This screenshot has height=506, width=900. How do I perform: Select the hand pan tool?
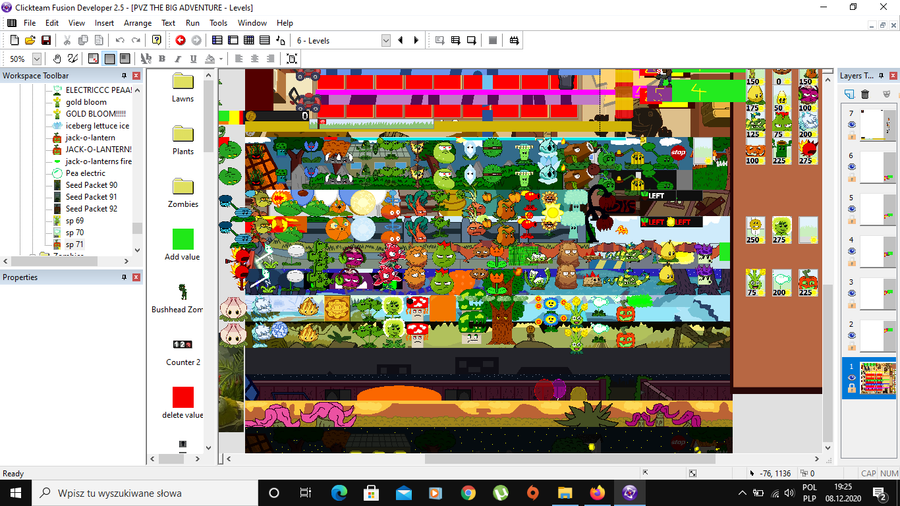57,59
